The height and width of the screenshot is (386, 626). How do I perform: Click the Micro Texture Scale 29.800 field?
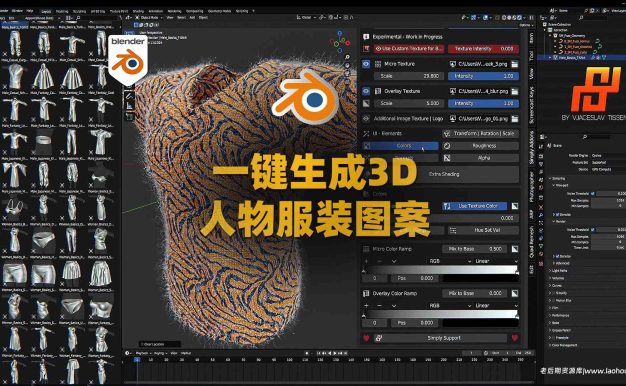409,76
